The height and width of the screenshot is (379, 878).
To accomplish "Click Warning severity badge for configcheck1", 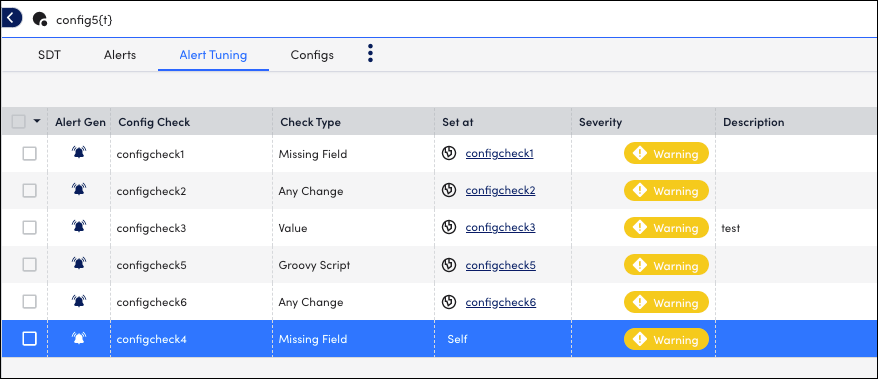I will click(666, 153).
